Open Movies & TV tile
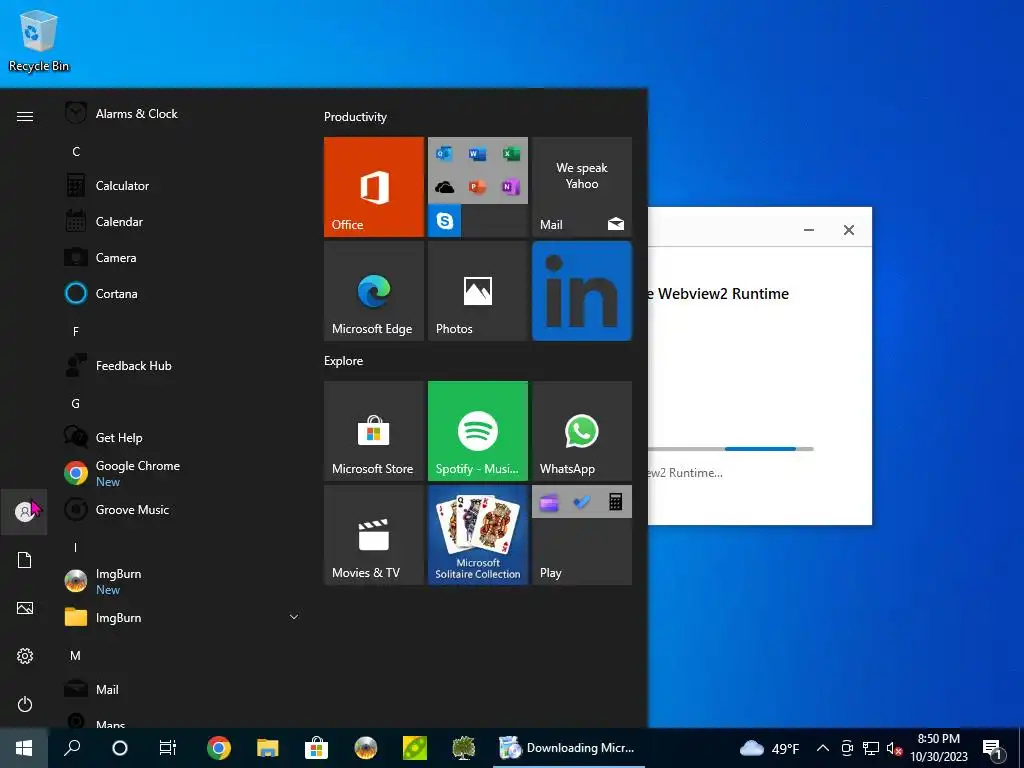 point(374,535)
